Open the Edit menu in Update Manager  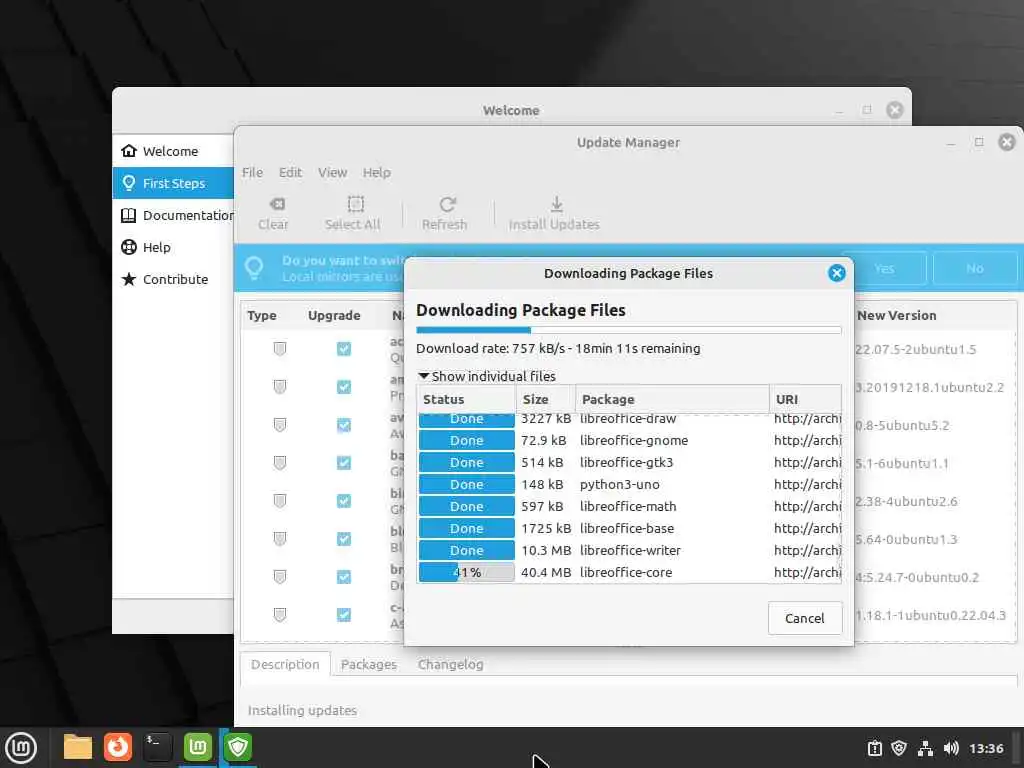[290, 172]
